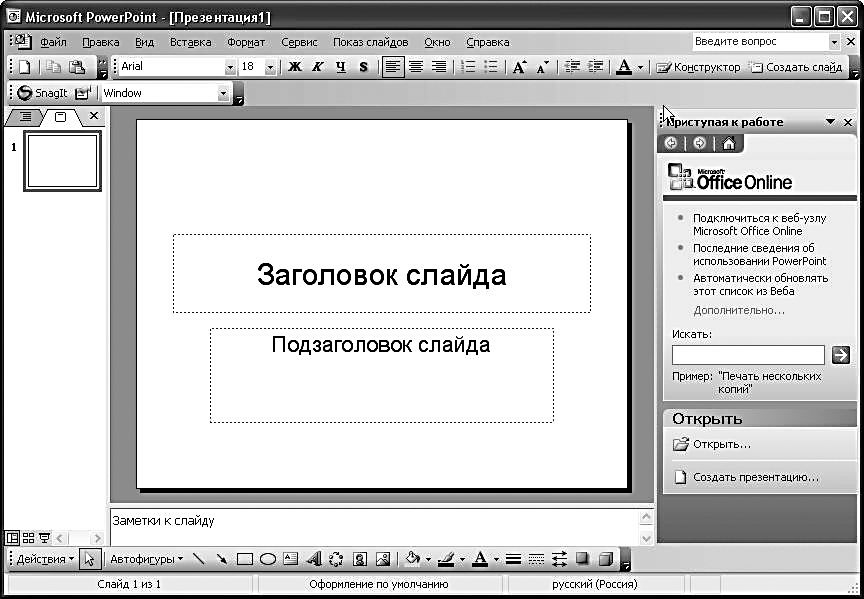Open font color dropdown arrow in formatting toolbar
This screenshot has height=599, width=864.
(x=640, y=67)
